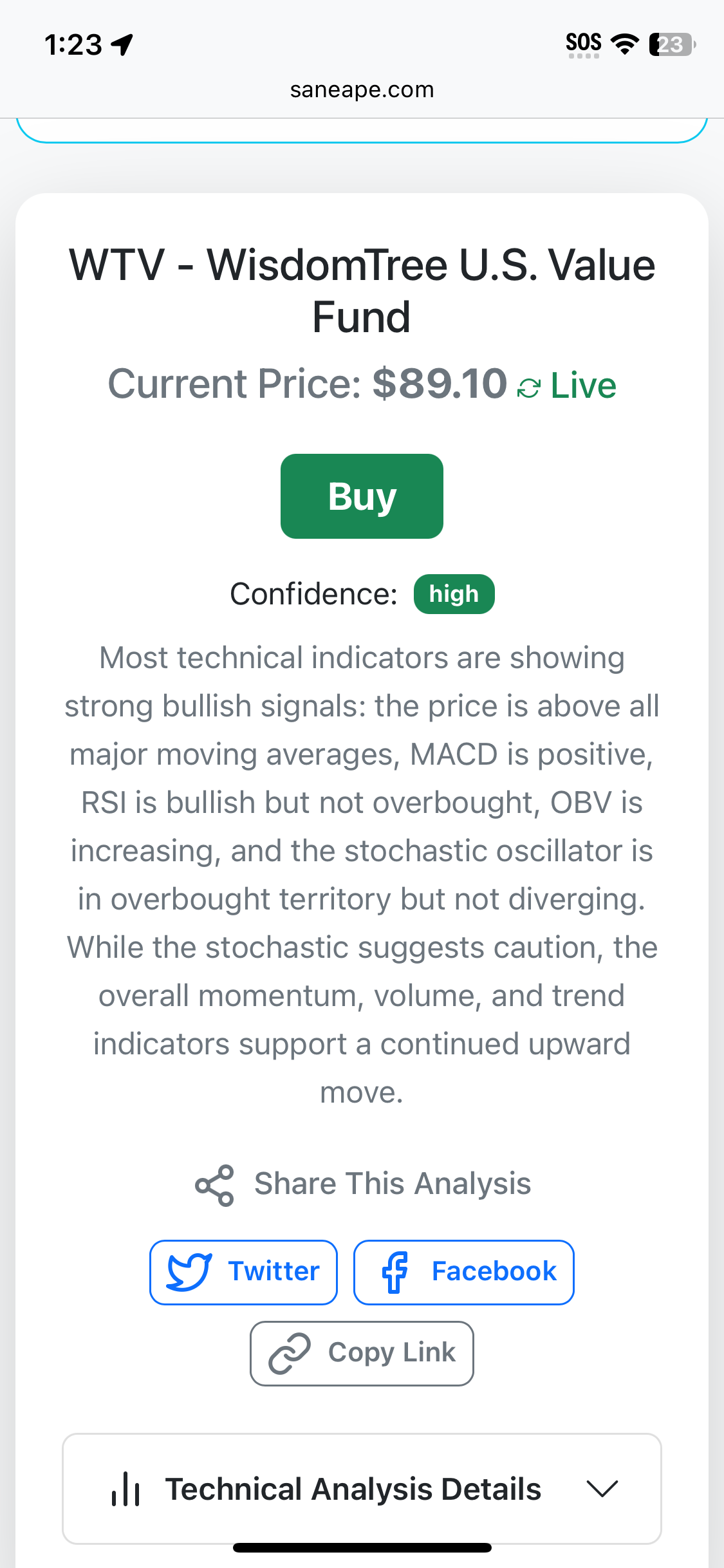Image resolution: width=724 pixels, height=1568 pixels.
Task: Tap the location arrow icon
Action: 122,44
